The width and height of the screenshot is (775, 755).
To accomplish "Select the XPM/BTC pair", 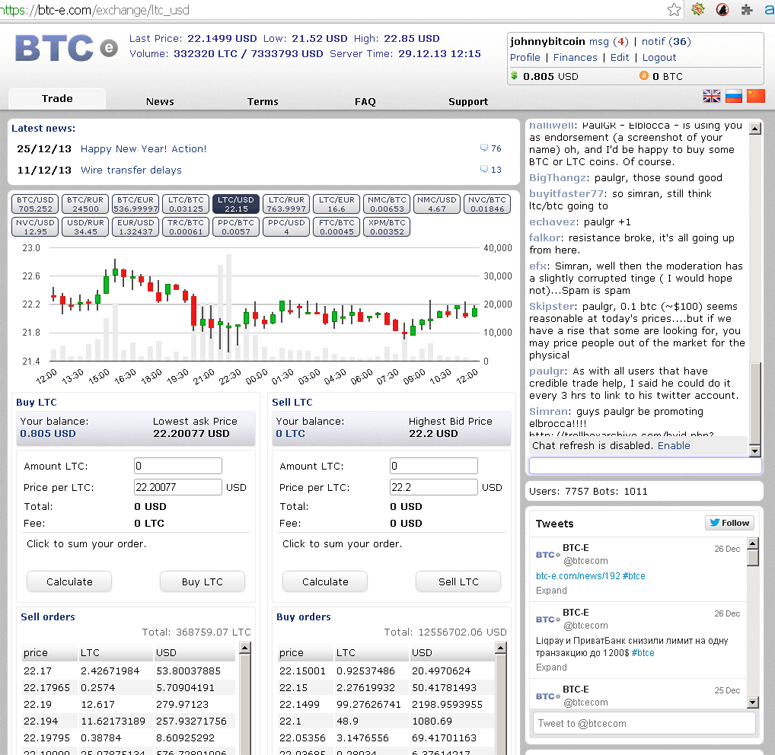I will (x=387, y=227).
